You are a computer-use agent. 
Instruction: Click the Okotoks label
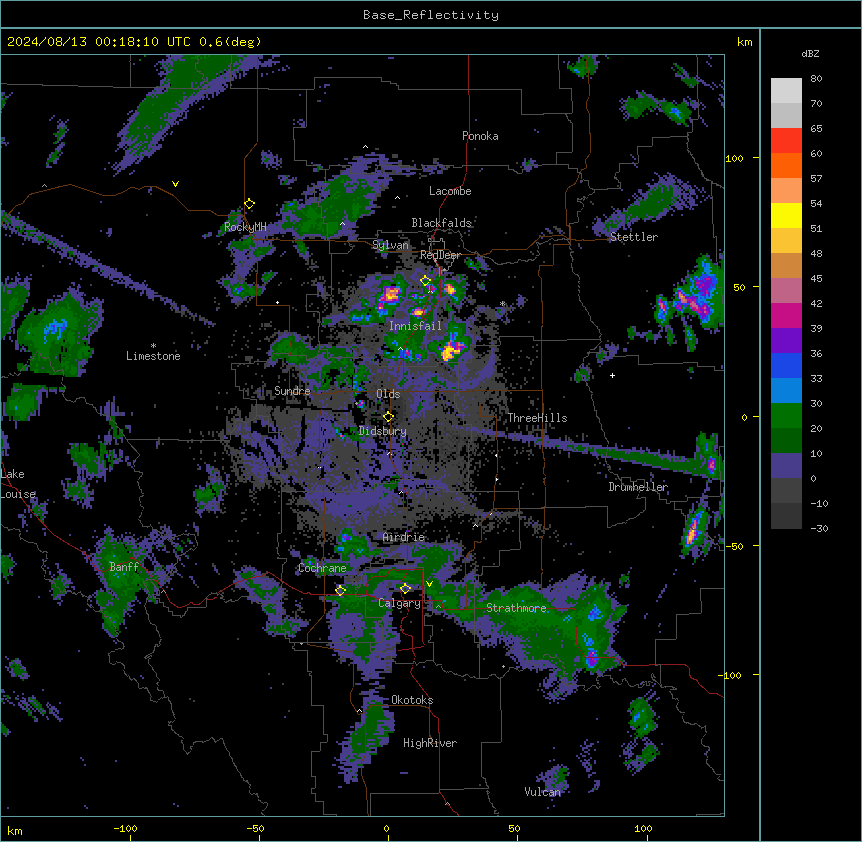[x=412, y=700]
